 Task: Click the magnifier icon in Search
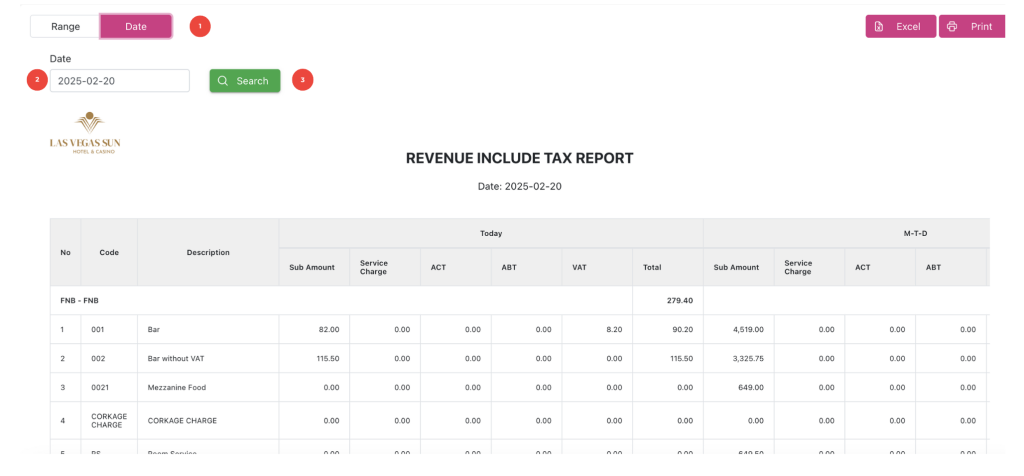coord(223,81)
